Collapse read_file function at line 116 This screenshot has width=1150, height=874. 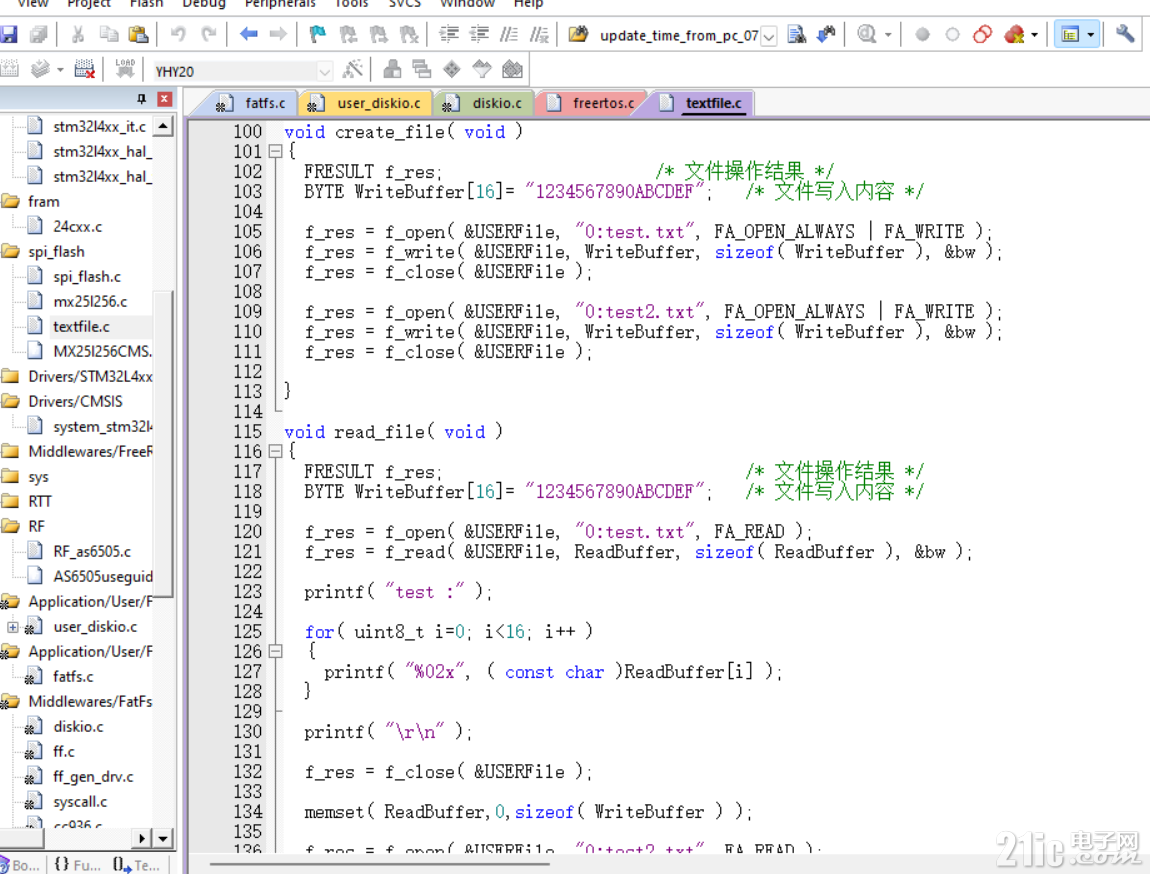point(276,452)
